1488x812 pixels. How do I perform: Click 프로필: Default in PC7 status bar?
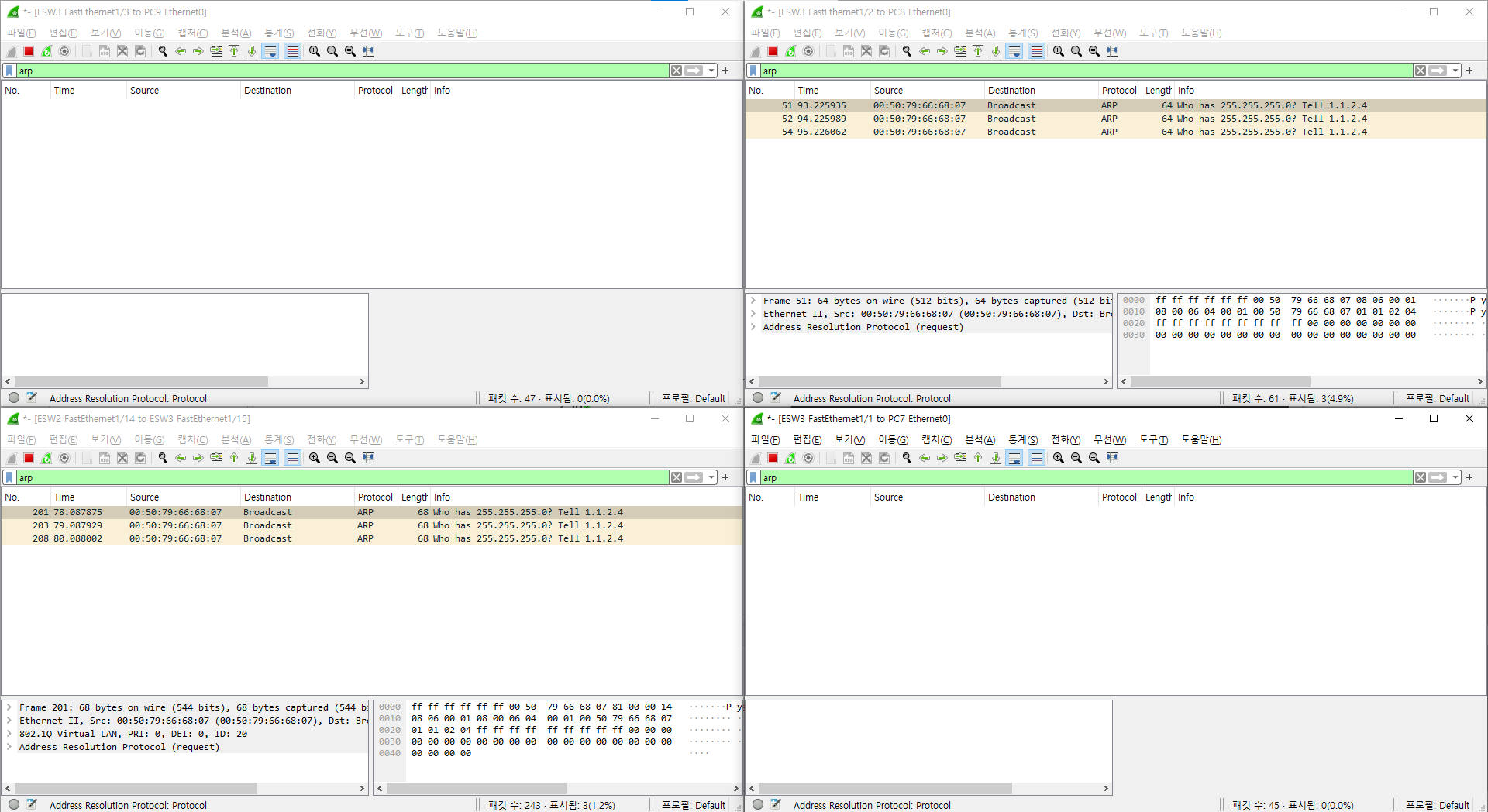point(1438,806)
